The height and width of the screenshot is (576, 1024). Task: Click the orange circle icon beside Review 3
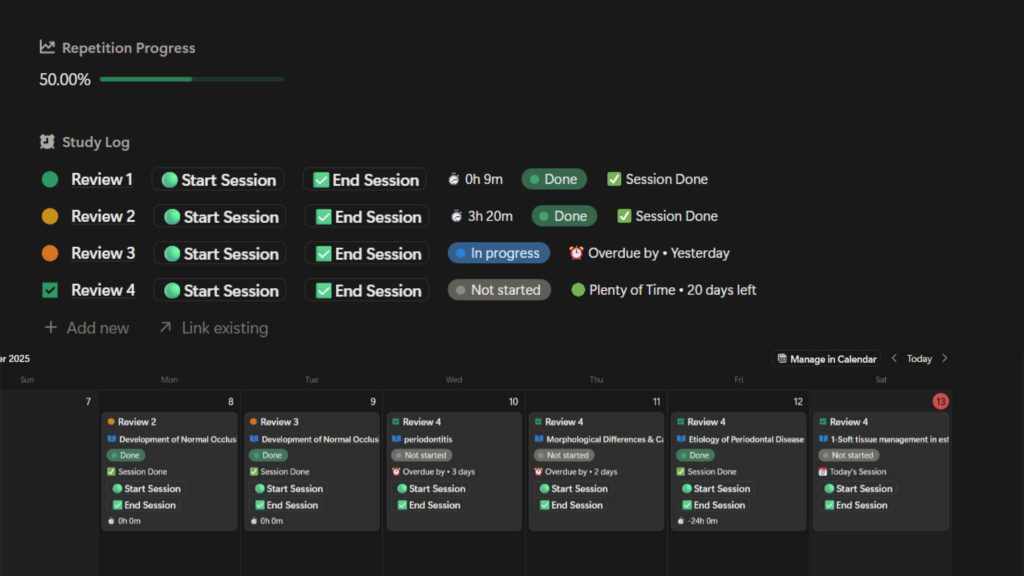pos(50,254)
